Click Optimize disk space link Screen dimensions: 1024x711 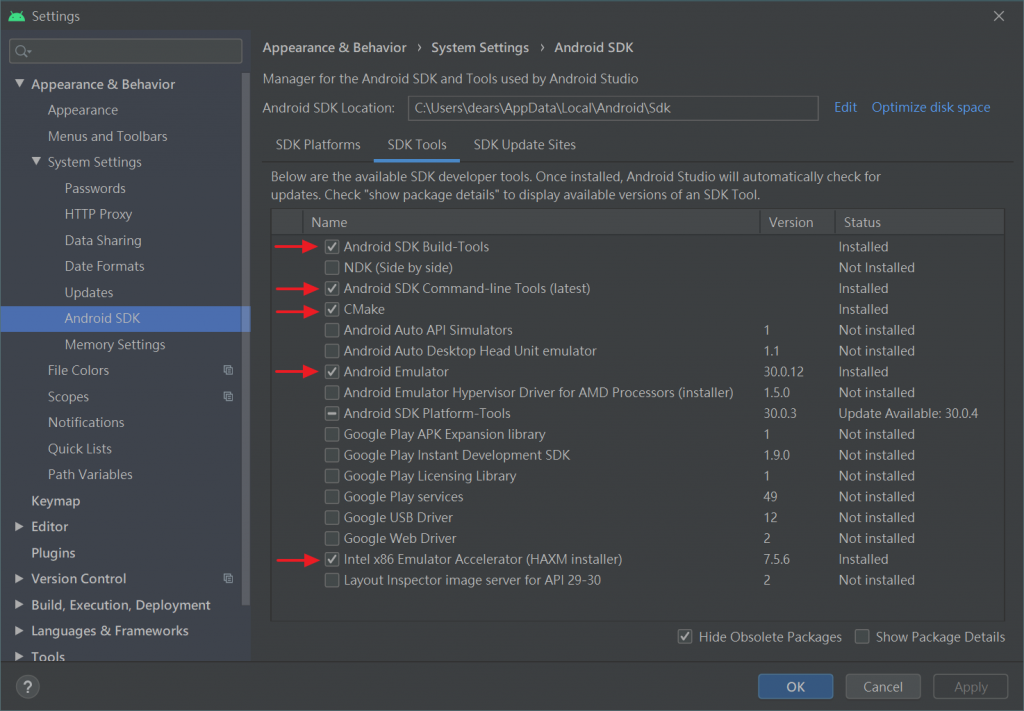click(x=931, y=107)
